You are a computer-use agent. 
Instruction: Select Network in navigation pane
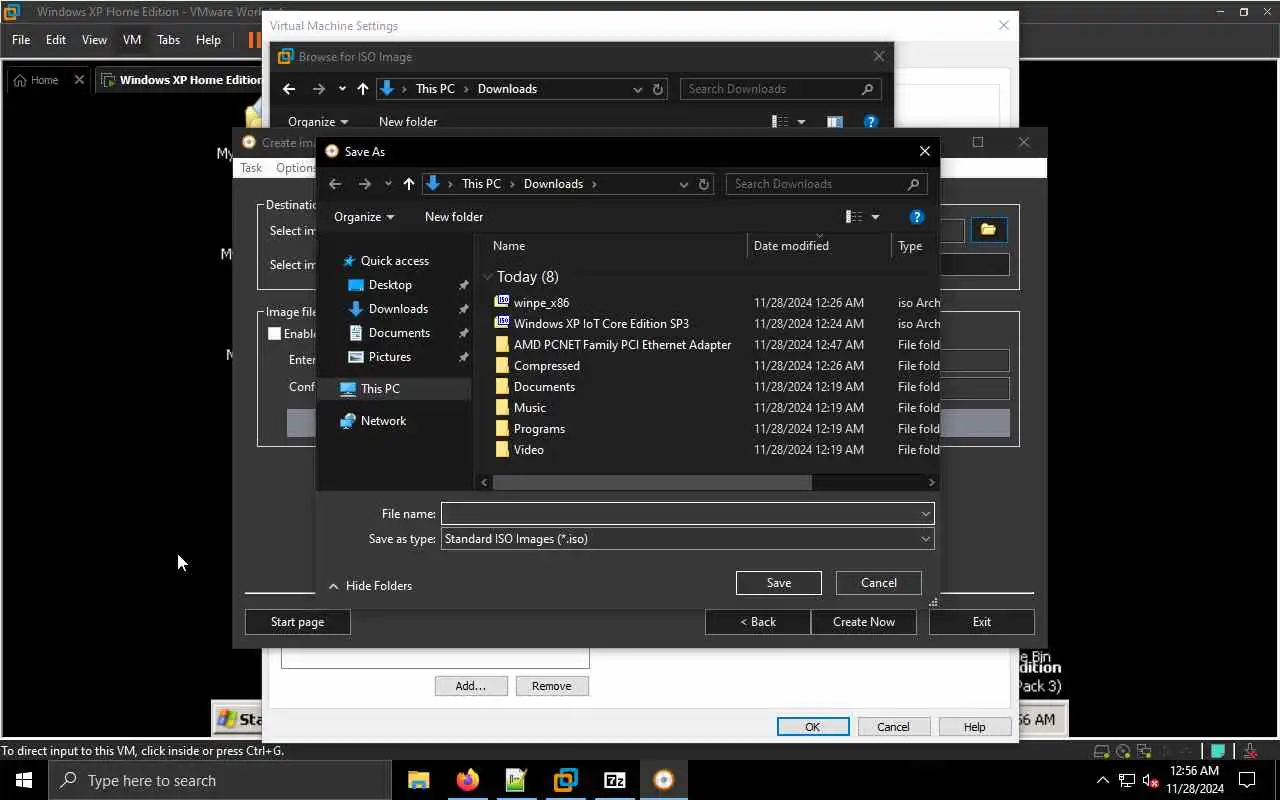click(x=383, y=421)
